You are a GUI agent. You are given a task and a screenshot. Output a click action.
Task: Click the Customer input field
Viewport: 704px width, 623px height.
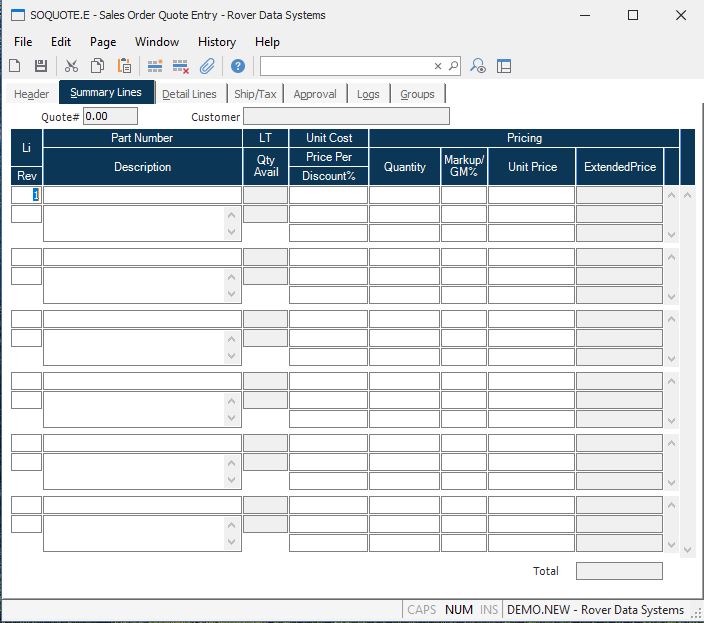(x=346, y=117)
